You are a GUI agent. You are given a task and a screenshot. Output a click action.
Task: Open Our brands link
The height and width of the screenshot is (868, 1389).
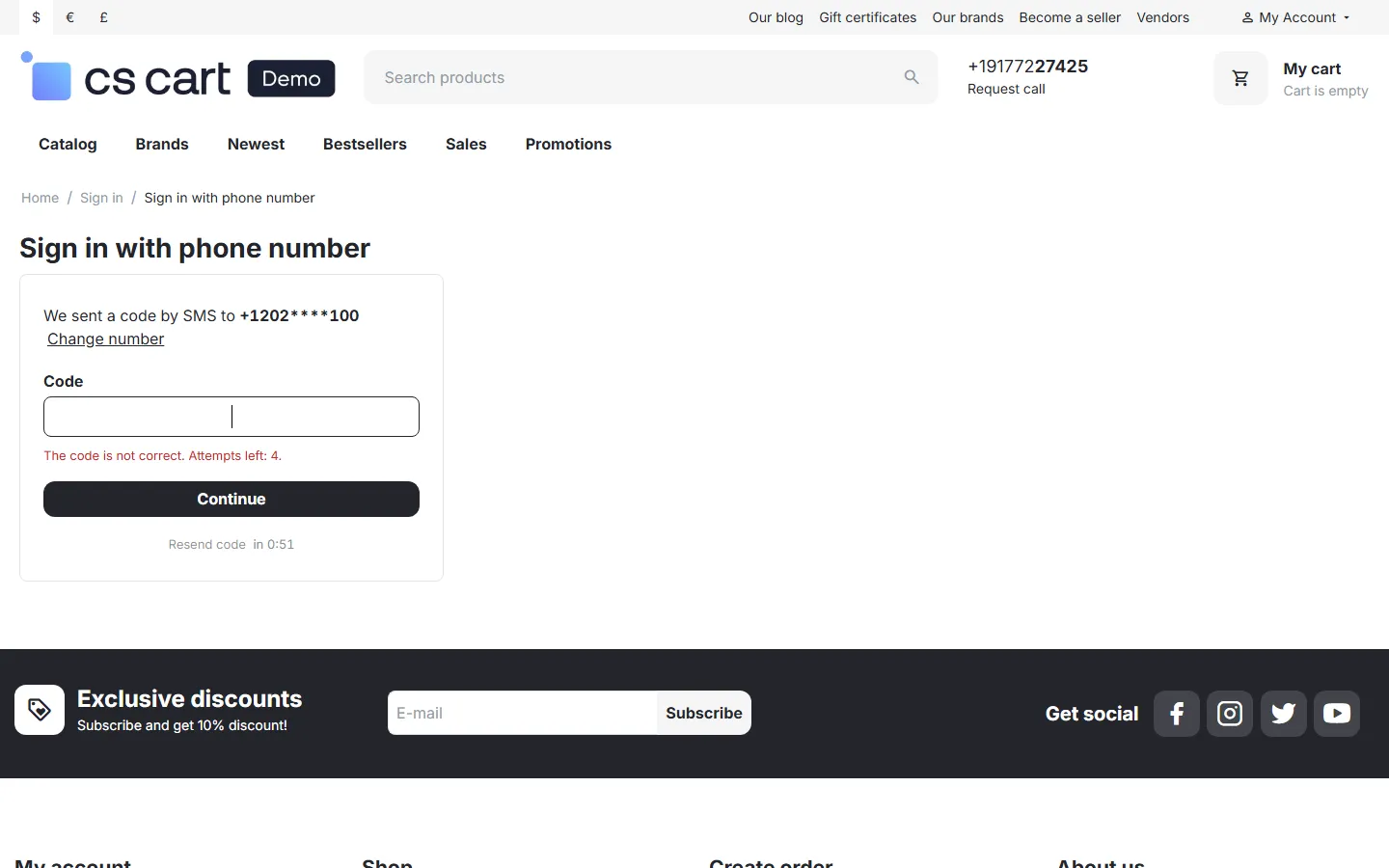[x=967, y=17]
